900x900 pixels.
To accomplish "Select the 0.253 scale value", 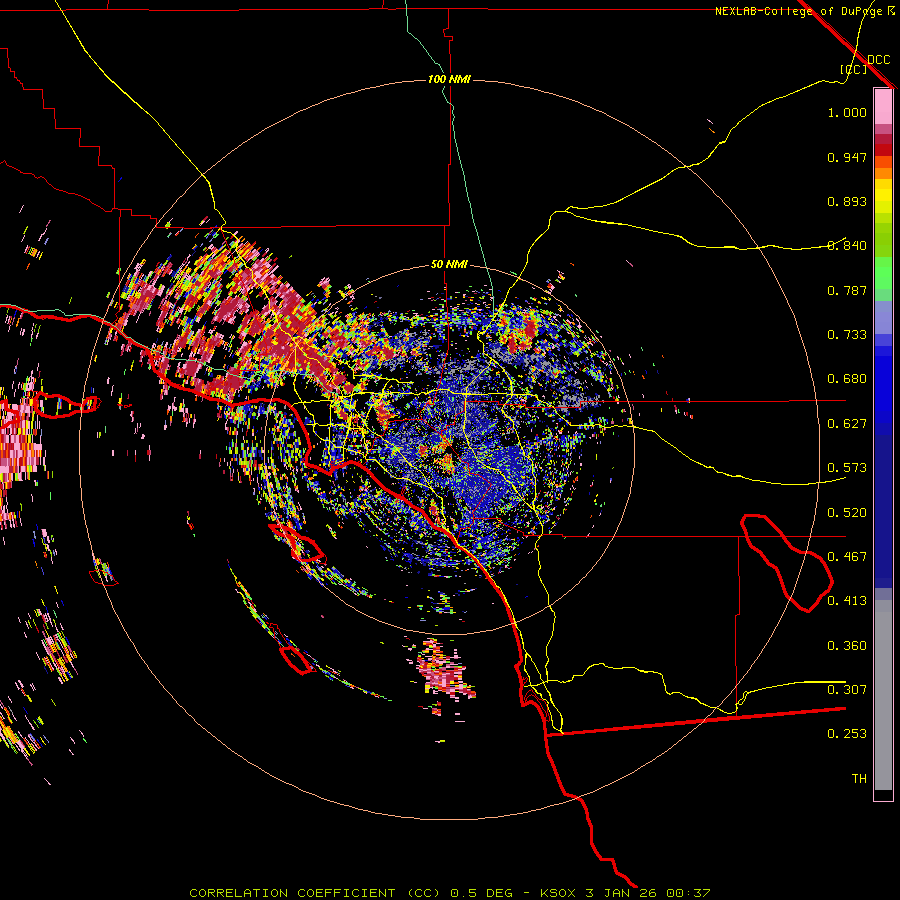I will tap(847, 734).
